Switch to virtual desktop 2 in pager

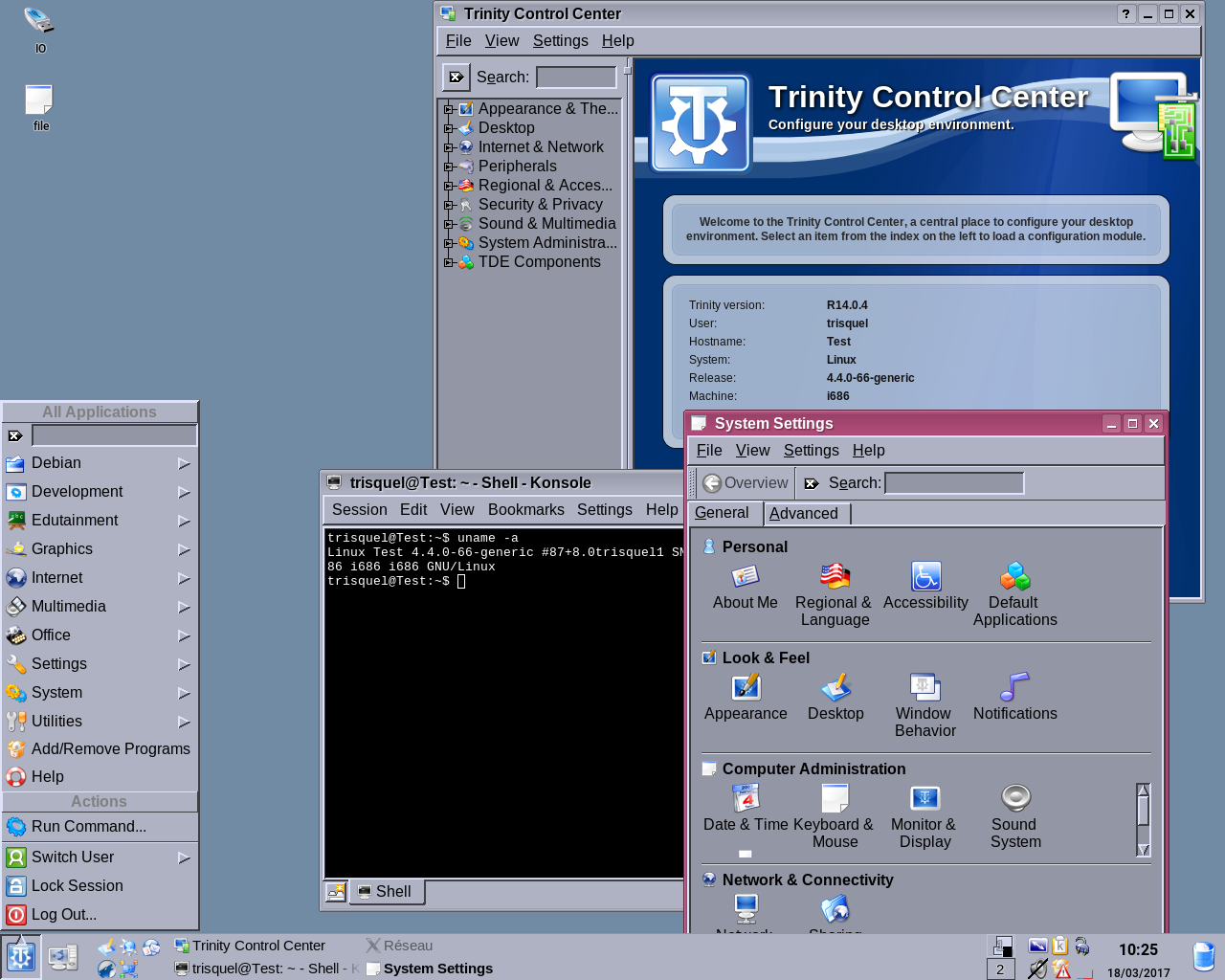[x=1000, y=969]
